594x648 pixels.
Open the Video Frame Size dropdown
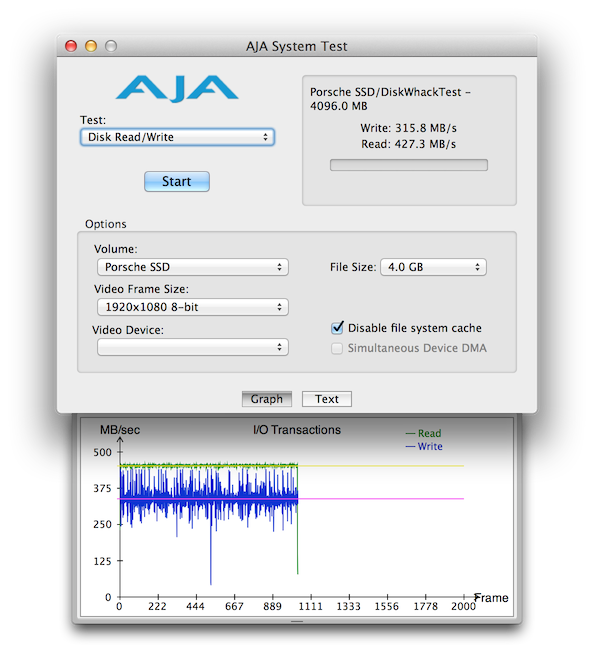[193, 307]
